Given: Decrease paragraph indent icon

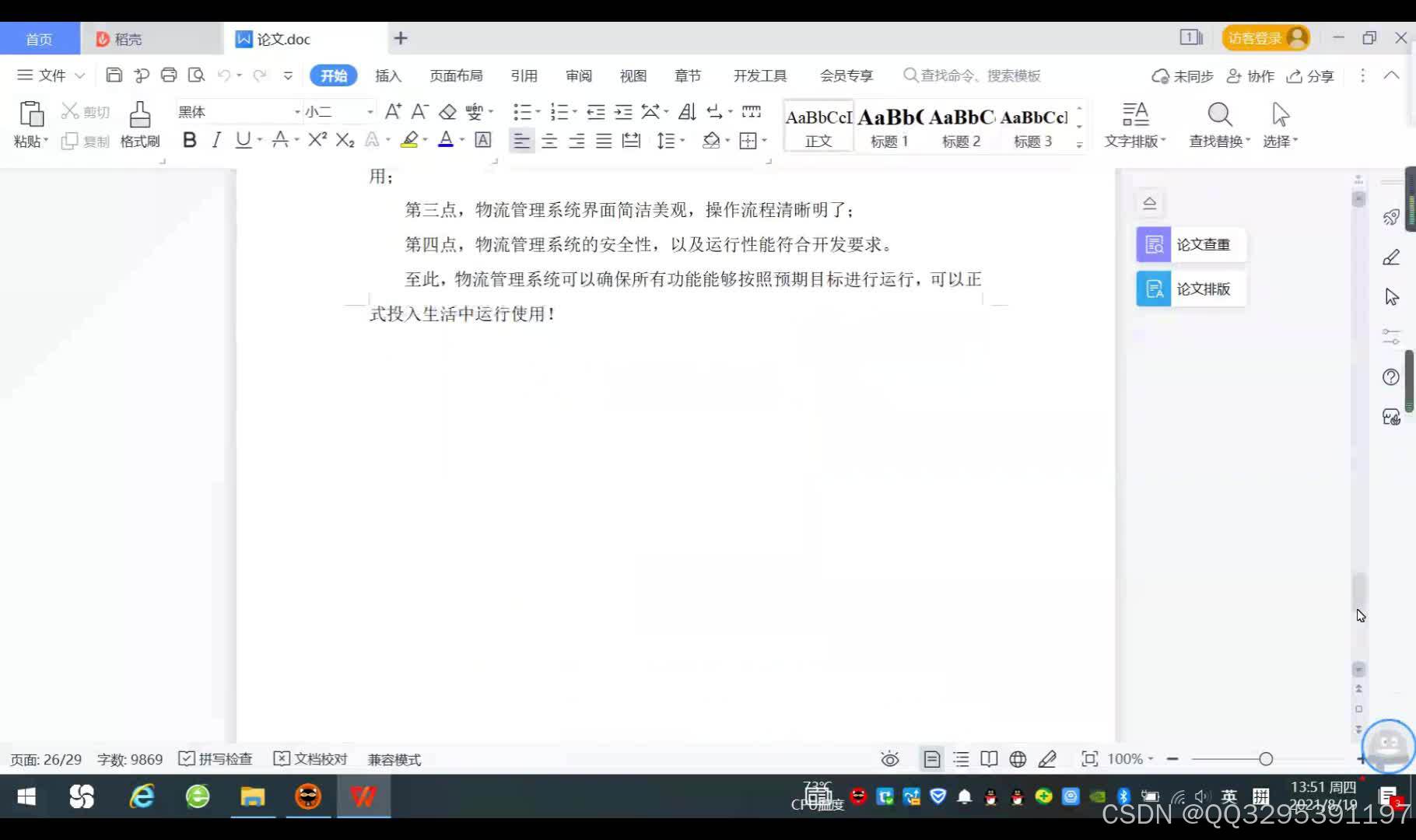Looking at the screenshot, I should pos(596,112).
